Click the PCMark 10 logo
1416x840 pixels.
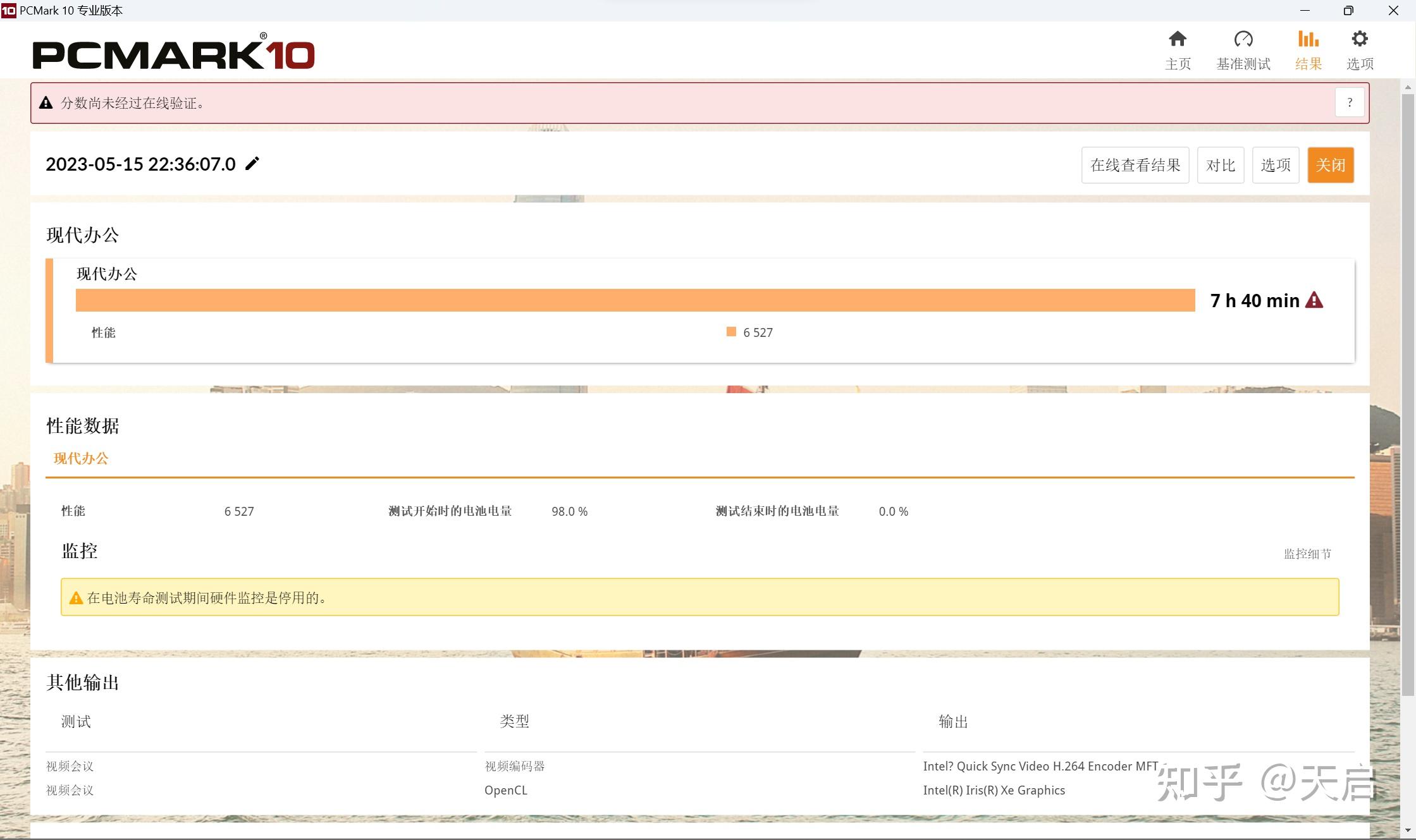[x=173, y=54]
